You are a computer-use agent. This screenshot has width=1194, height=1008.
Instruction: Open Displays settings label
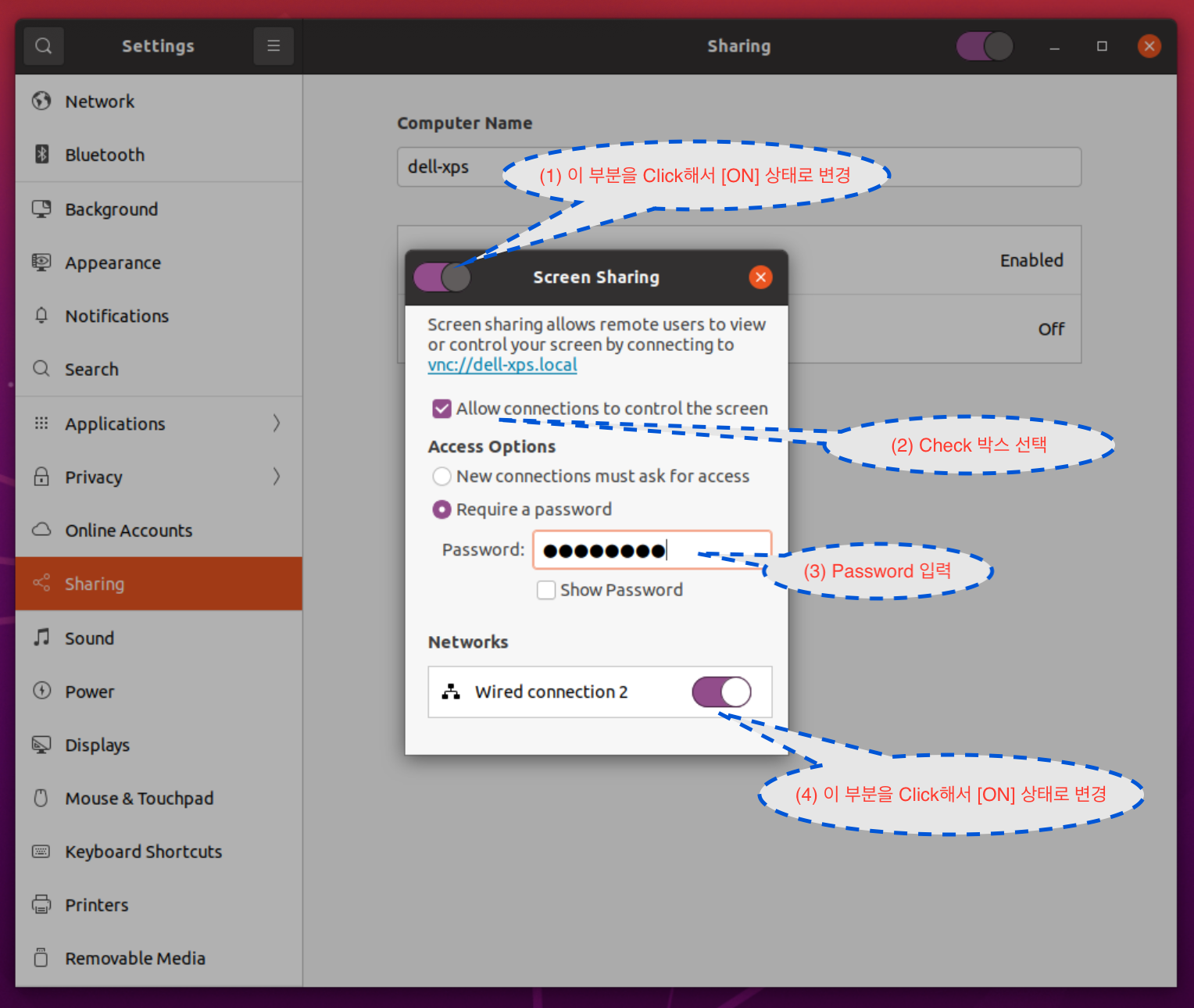coord(97,745)
